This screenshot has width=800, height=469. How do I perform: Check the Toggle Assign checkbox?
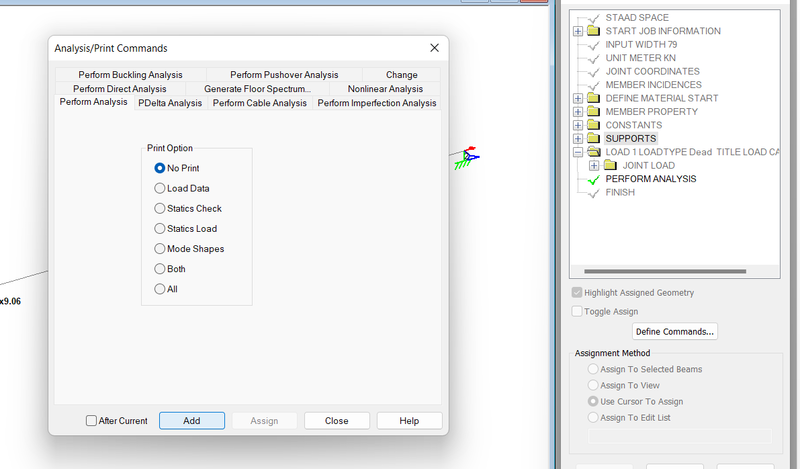pos(577,311)
